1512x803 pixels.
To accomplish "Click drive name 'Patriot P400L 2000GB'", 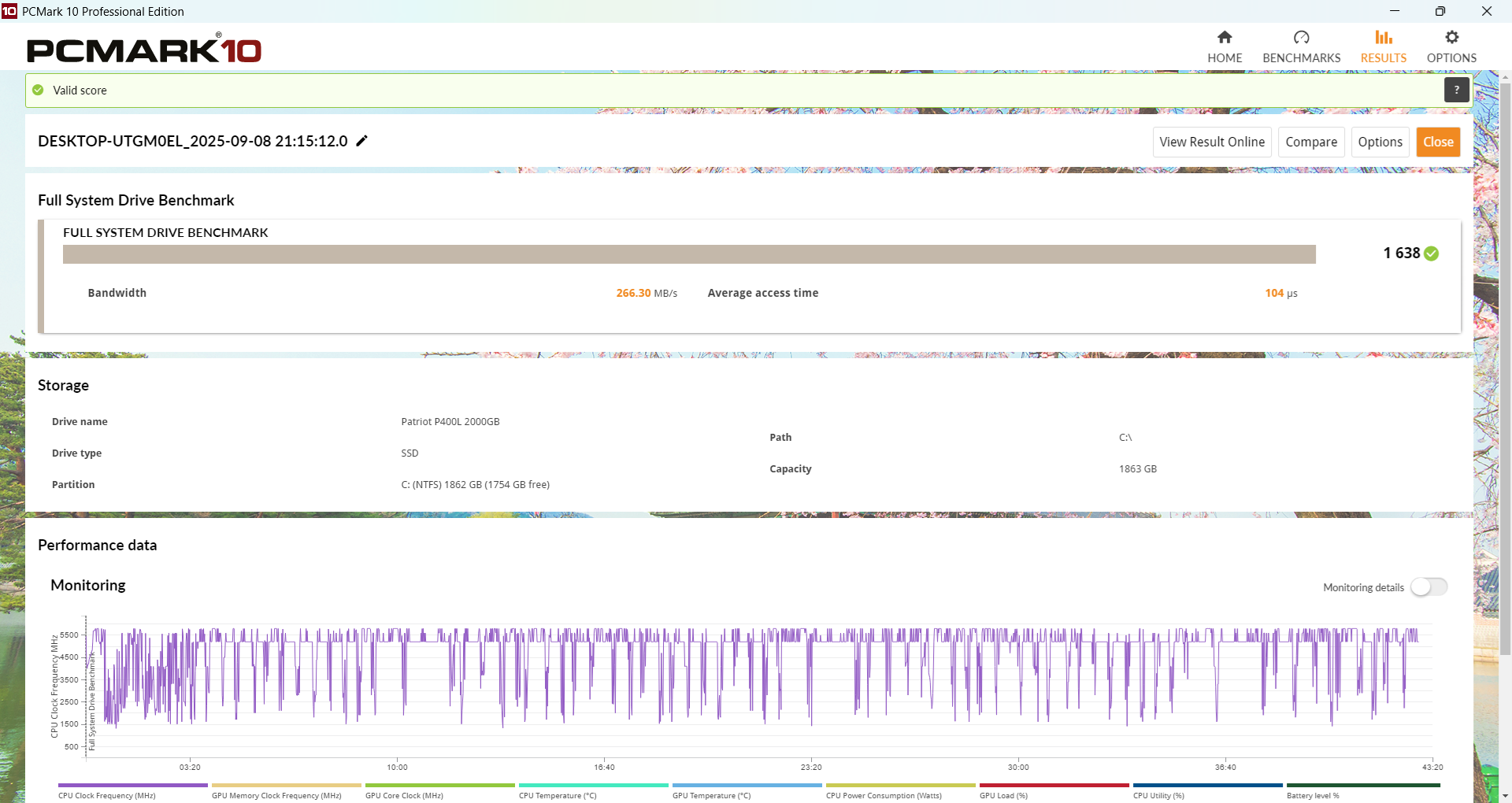I will coord(450,422).
